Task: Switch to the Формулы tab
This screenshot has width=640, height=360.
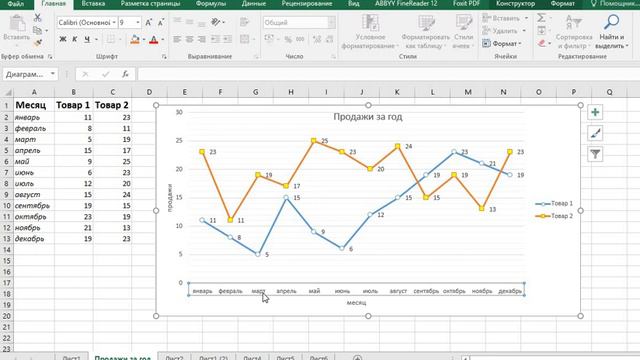Action: (x=211, y=4)
